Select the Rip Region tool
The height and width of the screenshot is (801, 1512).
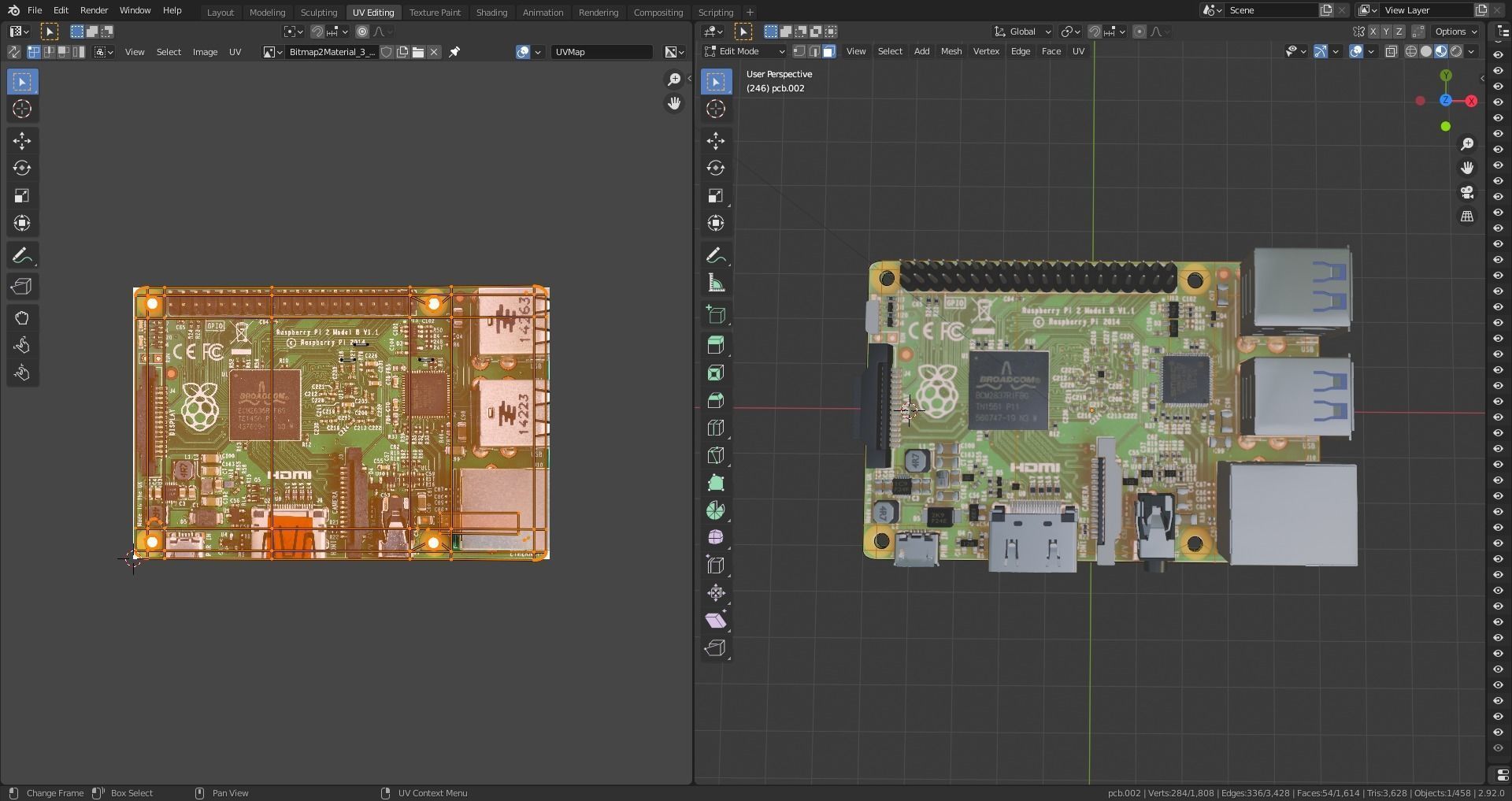coord(716,648)
